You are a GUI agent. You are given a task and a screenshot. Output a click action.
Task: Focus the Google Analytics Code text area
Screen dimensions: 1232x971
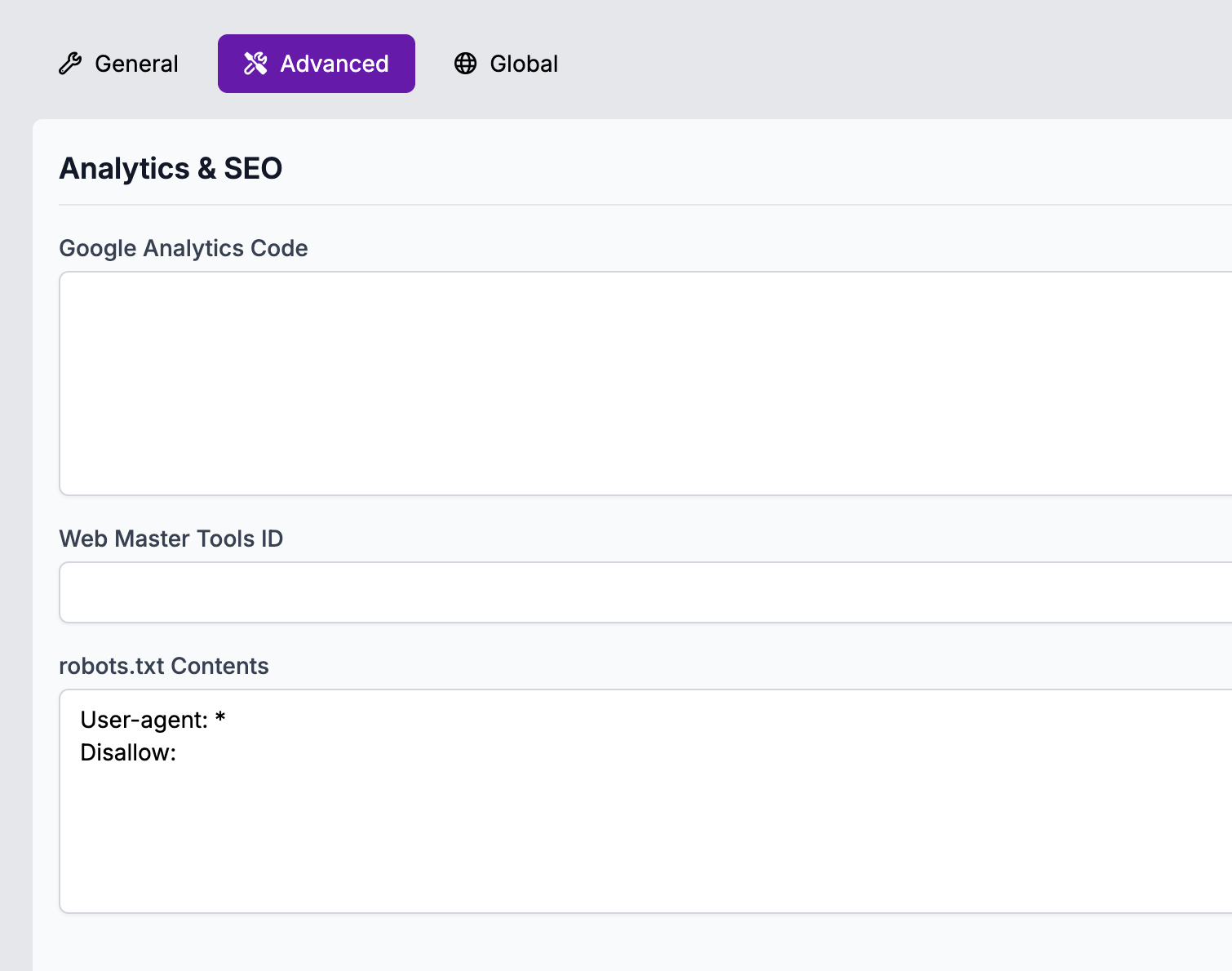point(645,384)
